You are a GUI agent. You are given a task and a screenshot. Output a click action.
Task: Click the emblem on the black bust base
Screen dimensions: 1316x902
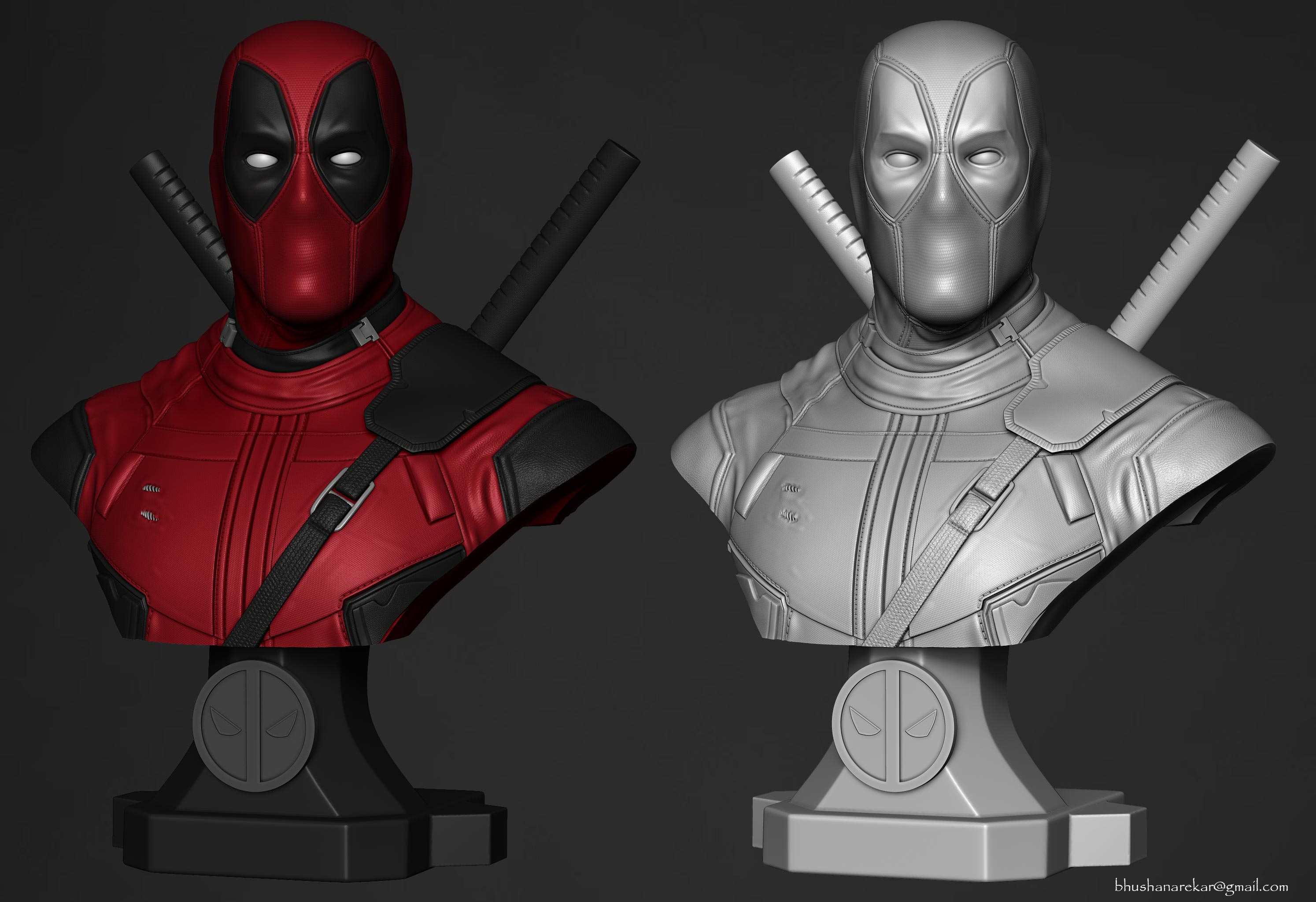coord(253,726)
